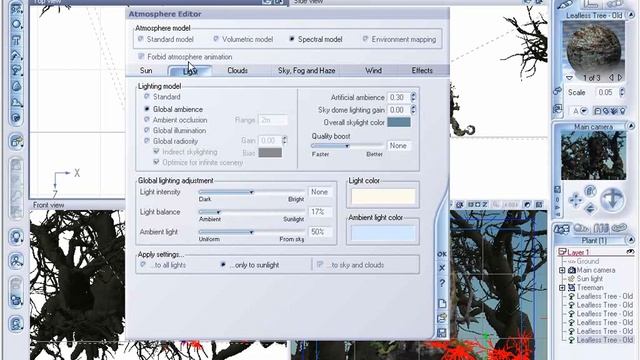Expand the Main camera tree node
640x360 pixels.
point(562,270)
